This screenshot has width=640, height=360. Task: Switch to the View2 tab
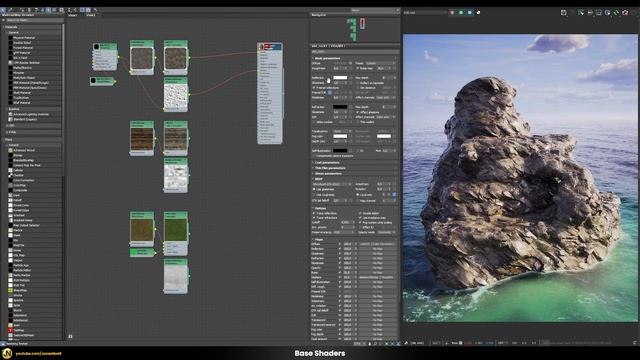pyautogui.click(x=91, y=15)
